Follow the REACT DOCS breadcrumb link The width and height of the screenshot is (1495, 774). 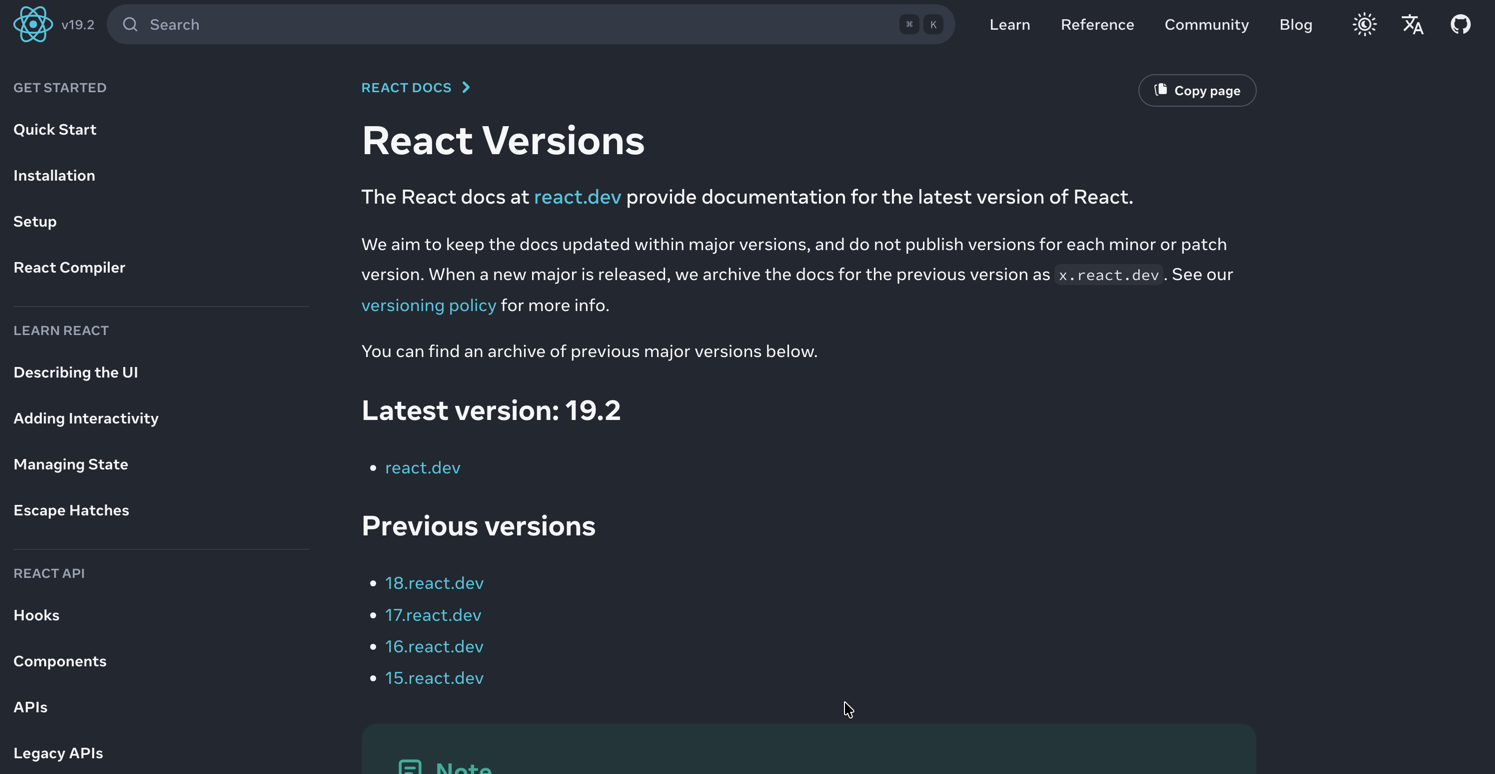[406, 88]
